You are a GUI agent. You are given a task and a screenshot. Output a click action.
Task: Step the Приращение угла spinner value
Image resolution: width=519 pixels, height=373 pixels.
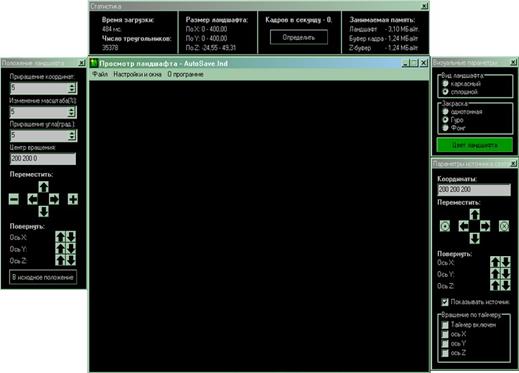72,135
